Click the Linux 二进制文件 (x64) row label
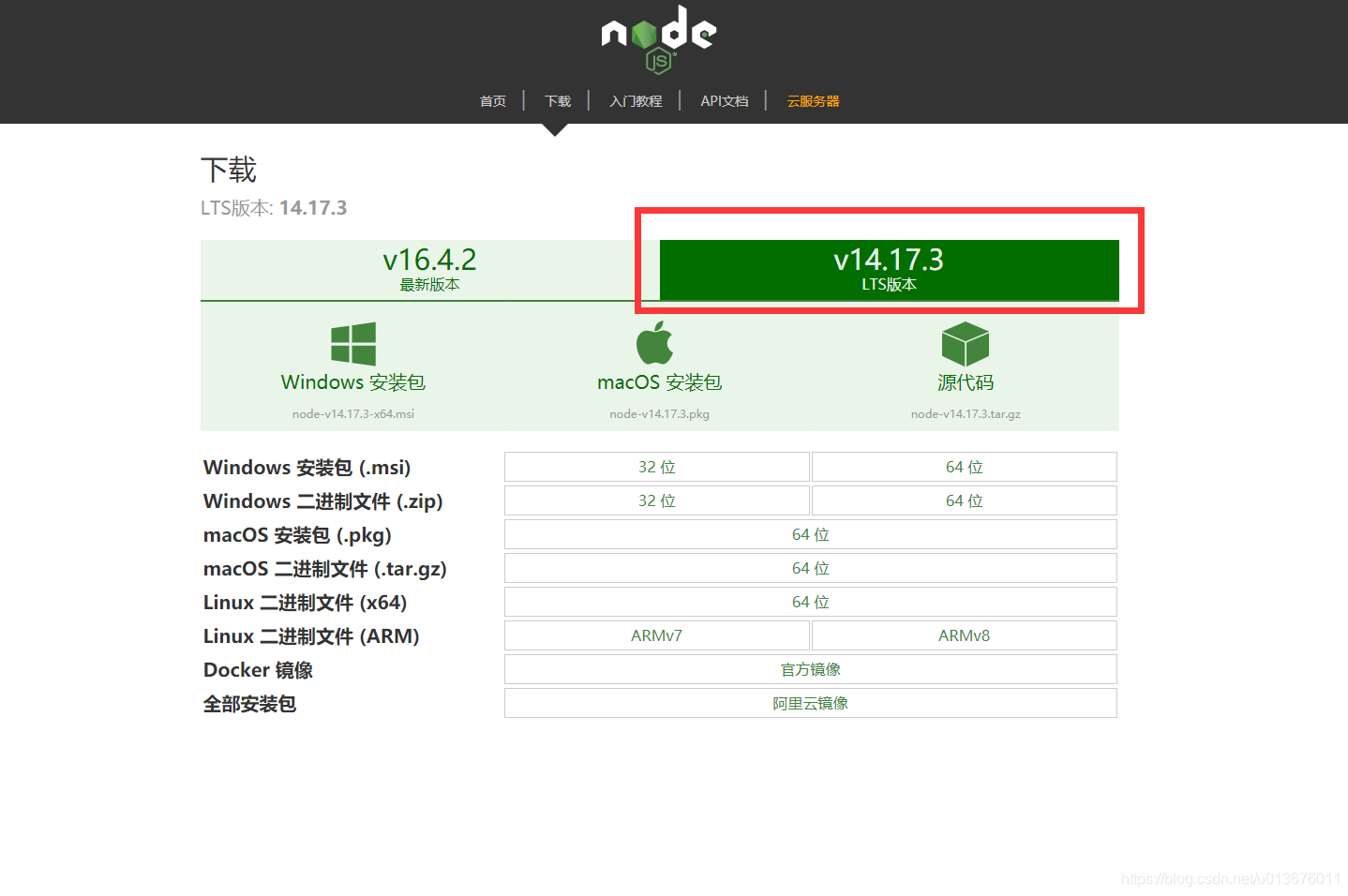 click(306, 603)
